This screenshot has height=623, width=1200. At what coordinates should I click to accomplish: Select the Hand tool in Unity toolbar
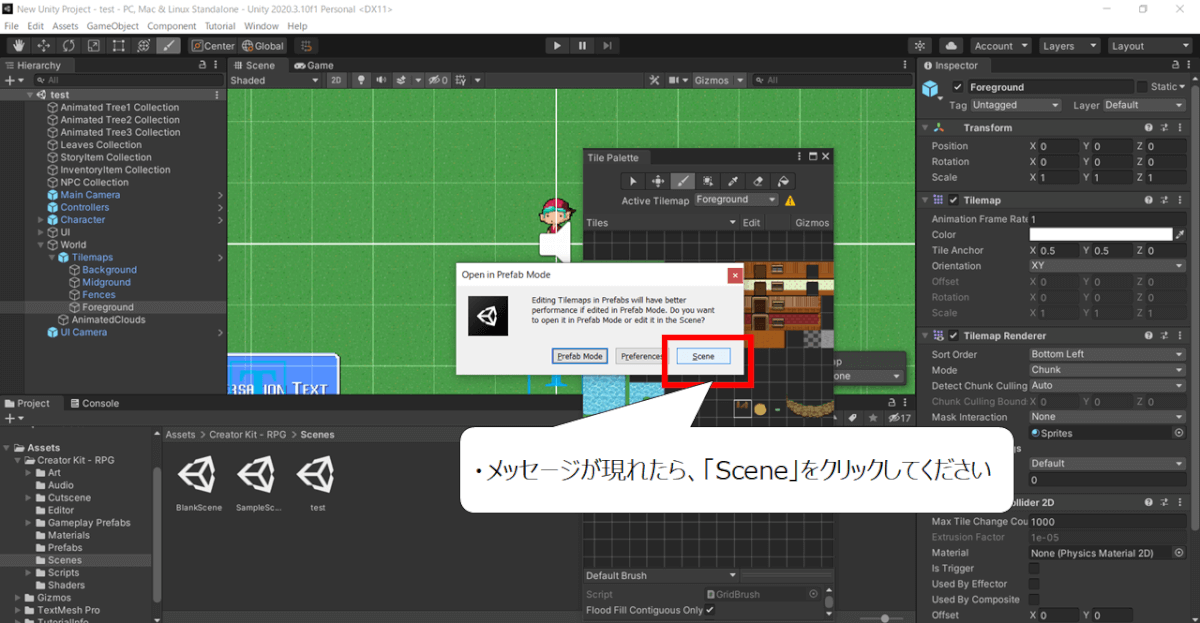point(19,46)
